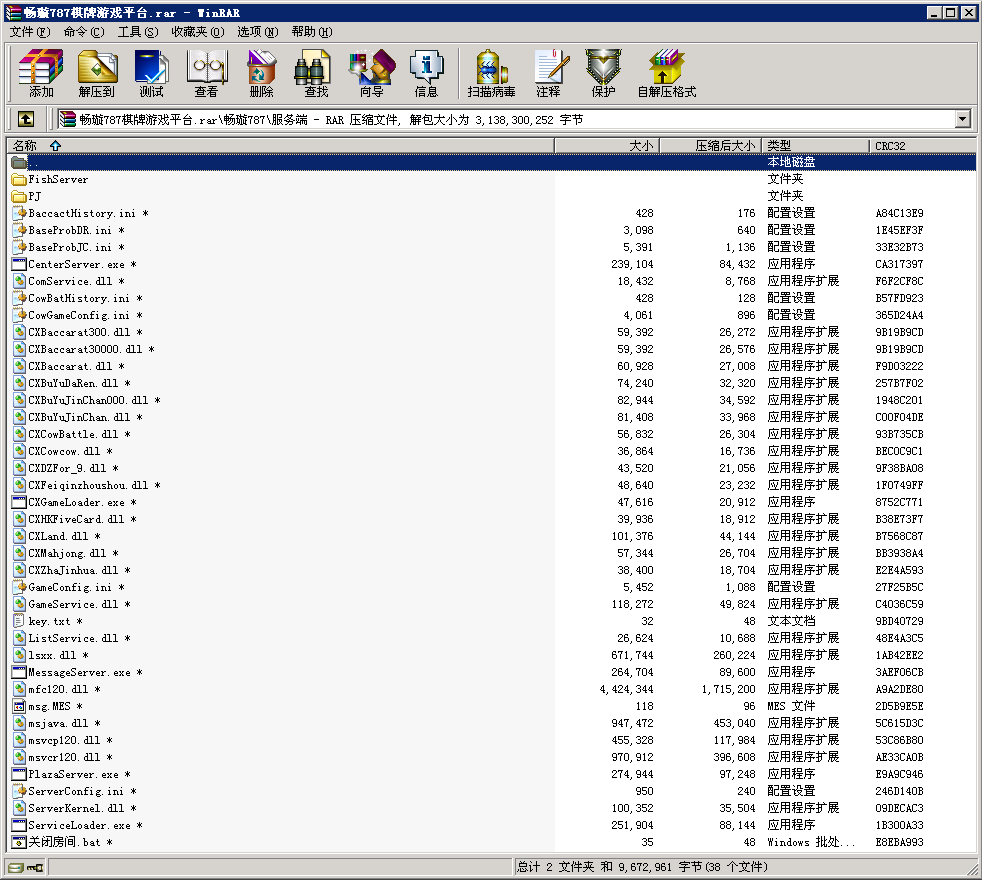This screenshot has width=982, height=880.
Task: Open the archive Info (信息) icon
Action: tap(426, 73)
